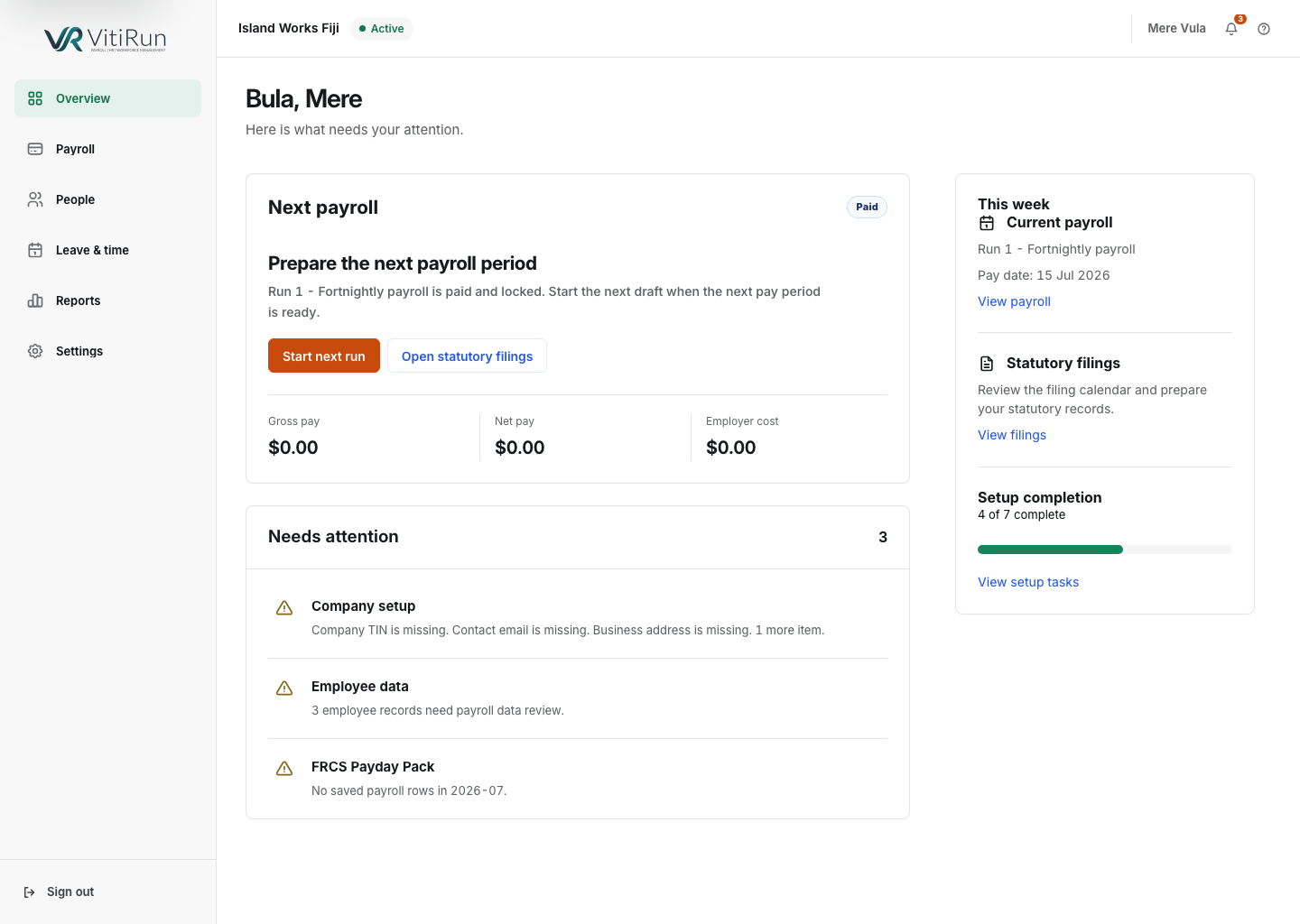The height and width of the screenshot is (924, 1300).
Task: Click the Reports chart icon
Action: (35, 300)
